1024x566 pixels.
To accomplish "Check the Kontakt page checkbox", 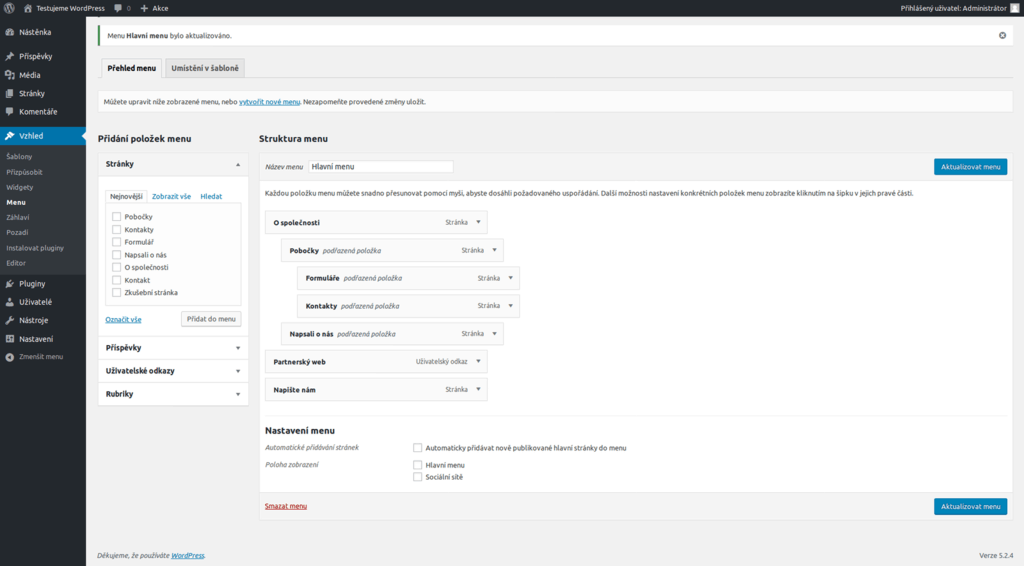I will [116, 280].
